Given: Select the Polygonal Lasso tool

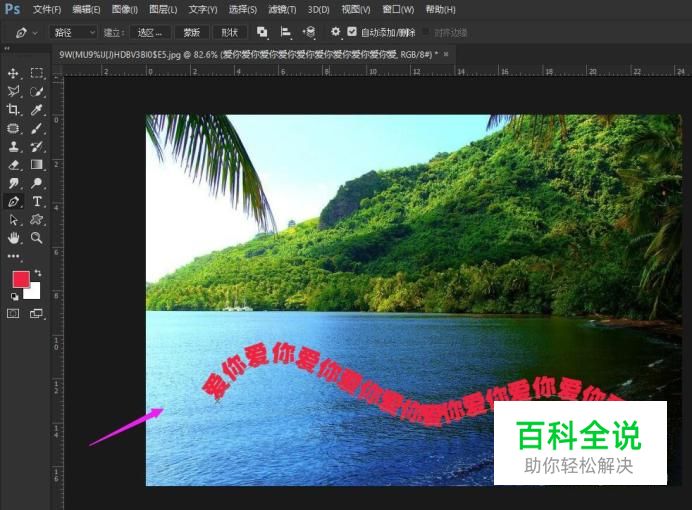Looking at the screenshot, I should coord(13,91).
